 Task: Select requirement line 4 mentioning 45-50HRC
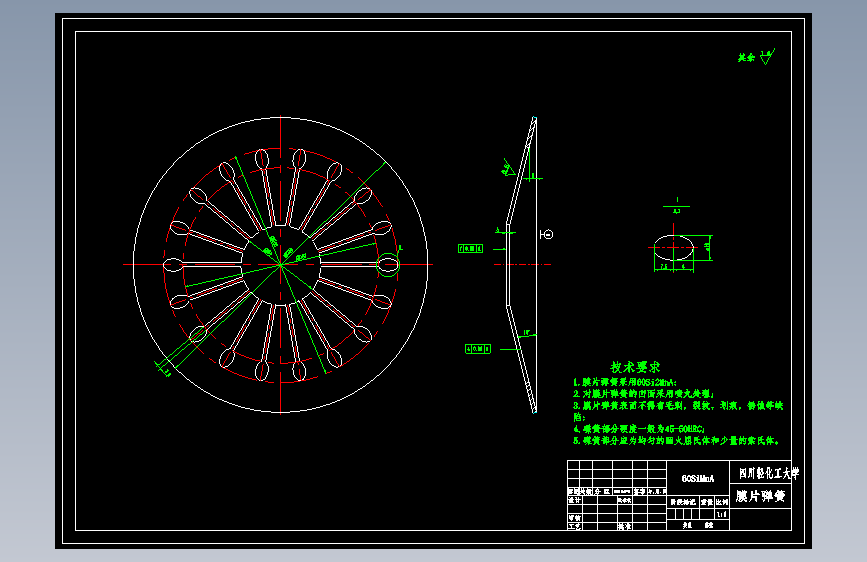coord(639,429)
